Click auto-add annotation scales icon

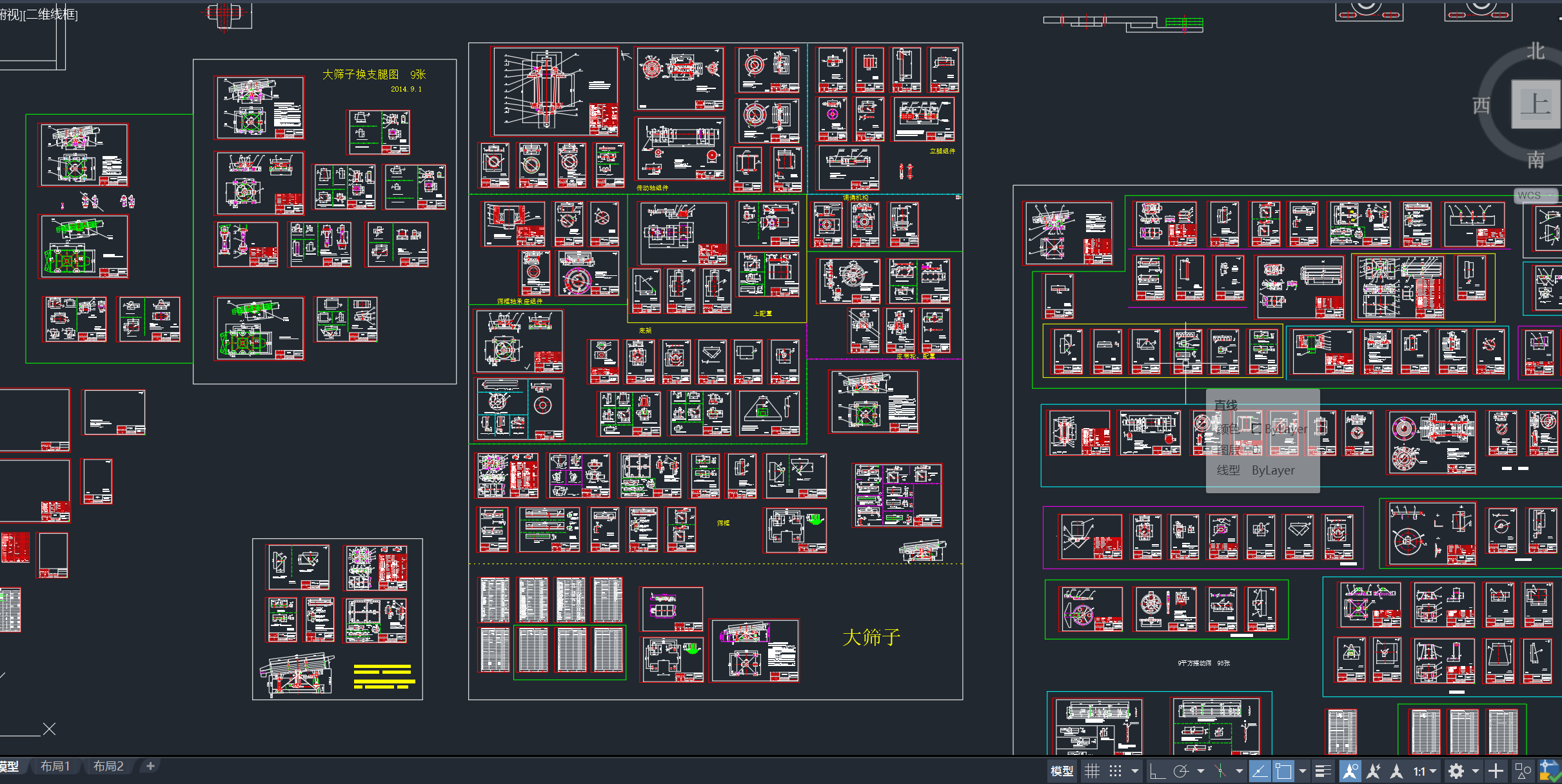pyautogui.click(x=1374, y=771)
